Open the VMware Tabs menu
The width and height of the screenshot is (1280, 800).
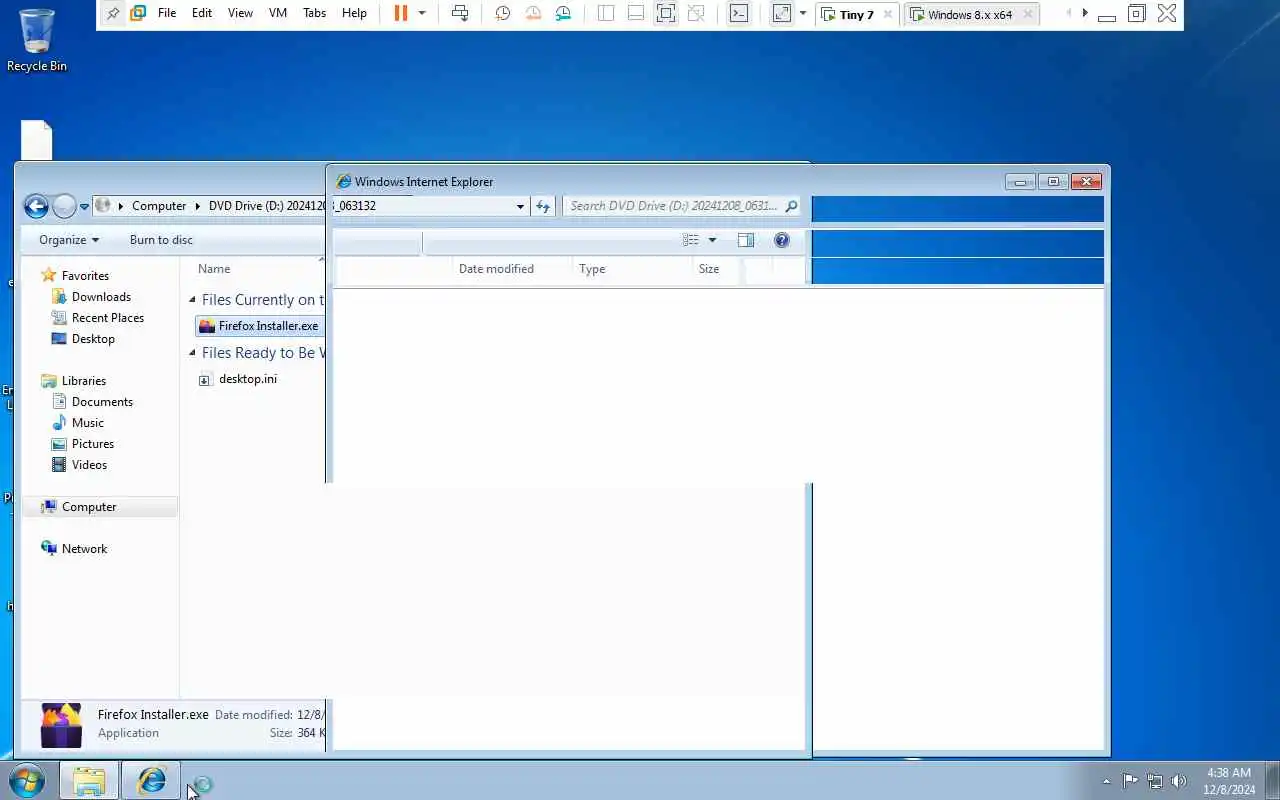click(314, 13)
